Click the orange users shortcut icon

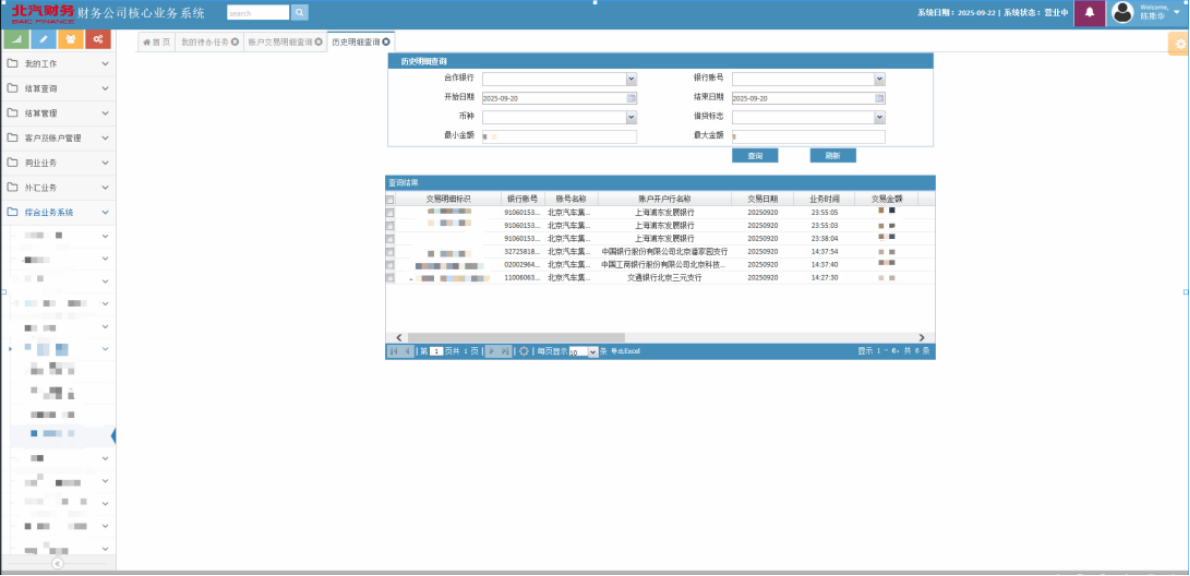pos(70,39)
